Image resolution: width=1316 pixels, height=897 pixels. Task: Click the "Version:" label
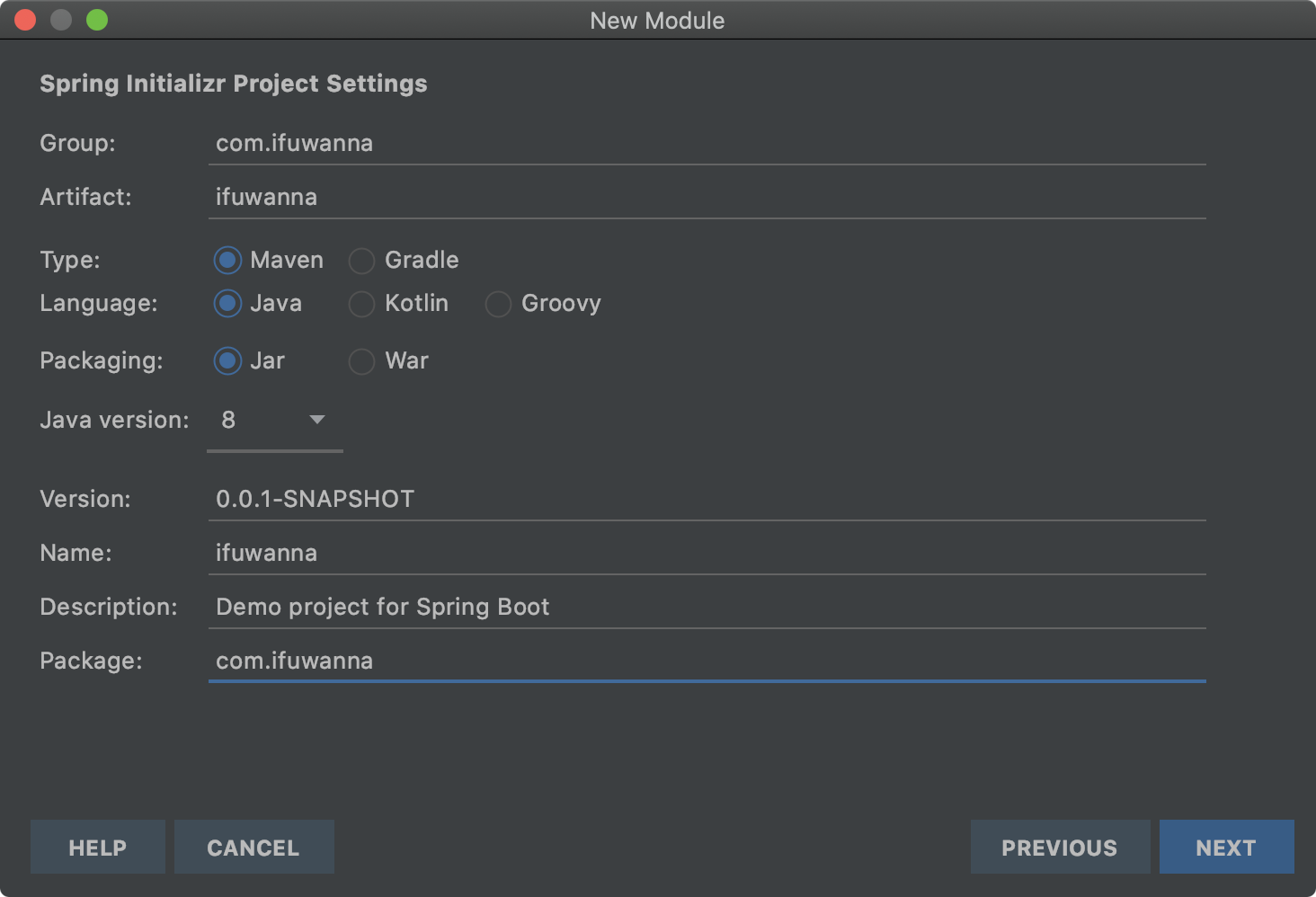pos(85,500)
